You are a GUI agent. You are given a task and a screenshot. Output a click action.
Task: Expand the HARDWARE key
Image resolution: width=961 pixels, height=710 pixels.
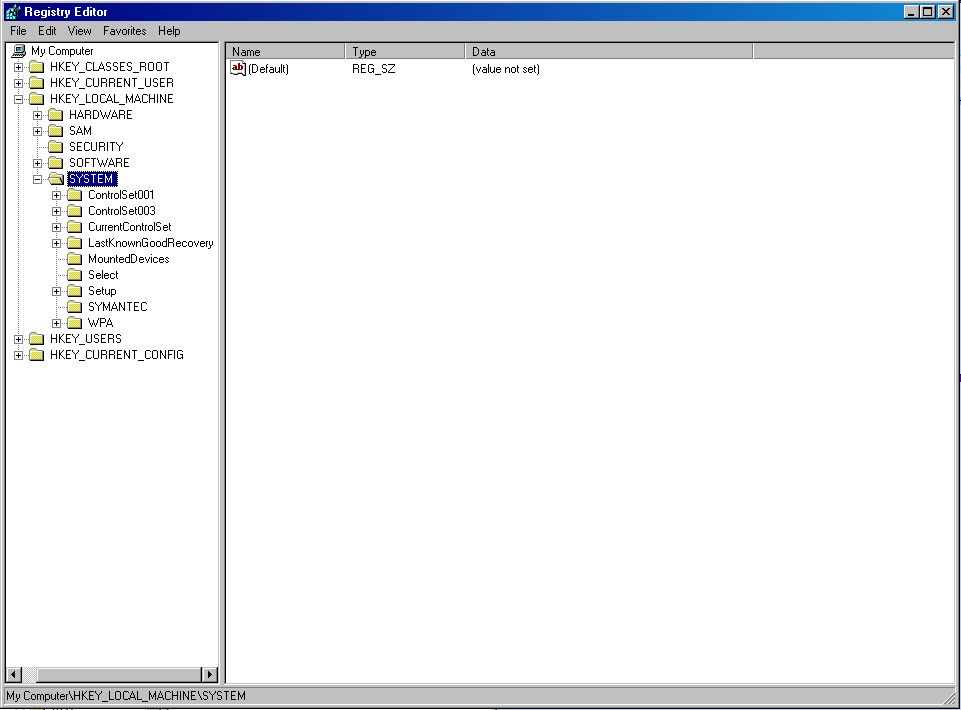pyautogui.click(x=37, y=115)
